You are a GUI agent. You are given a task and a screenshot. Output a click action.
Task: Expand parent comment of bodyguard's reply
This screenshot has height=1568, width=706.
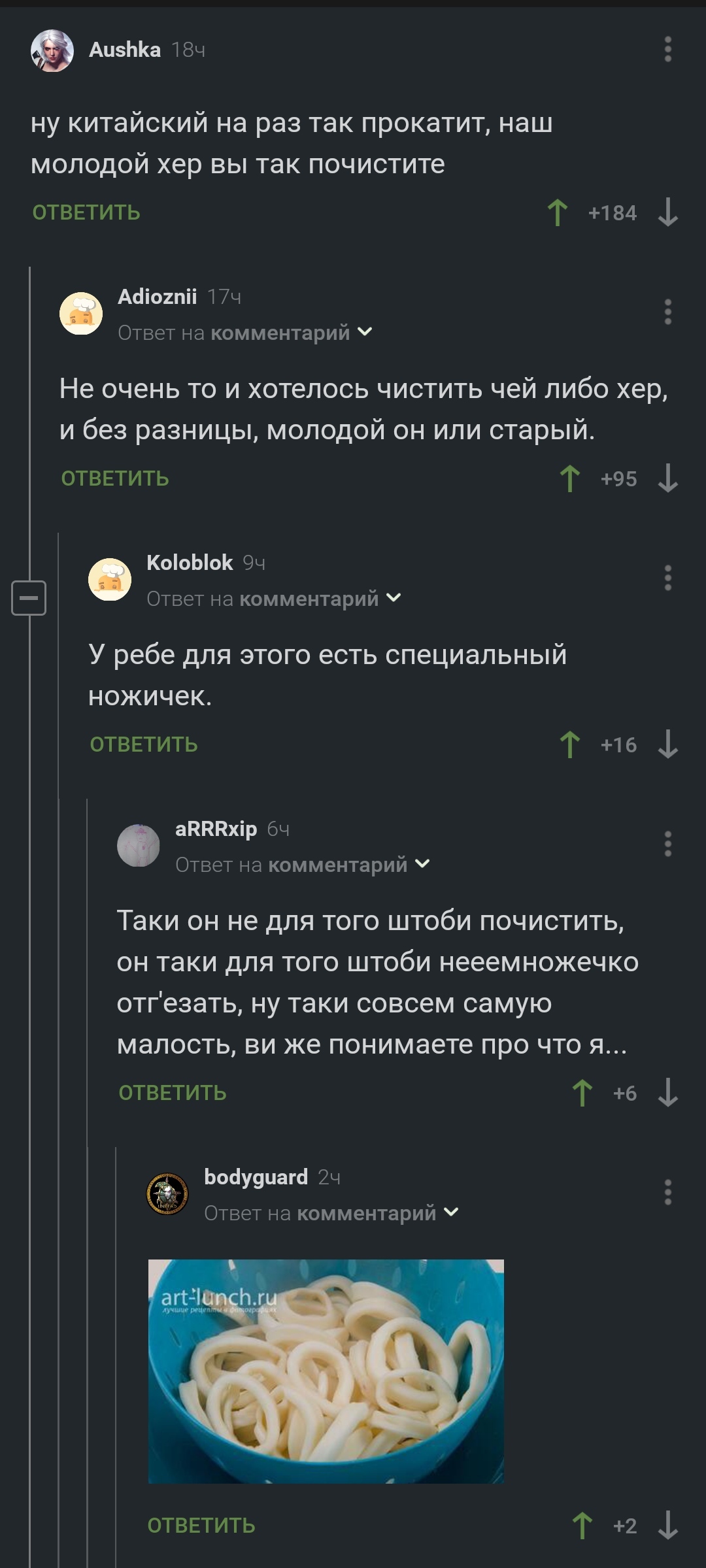[451, 1213]
